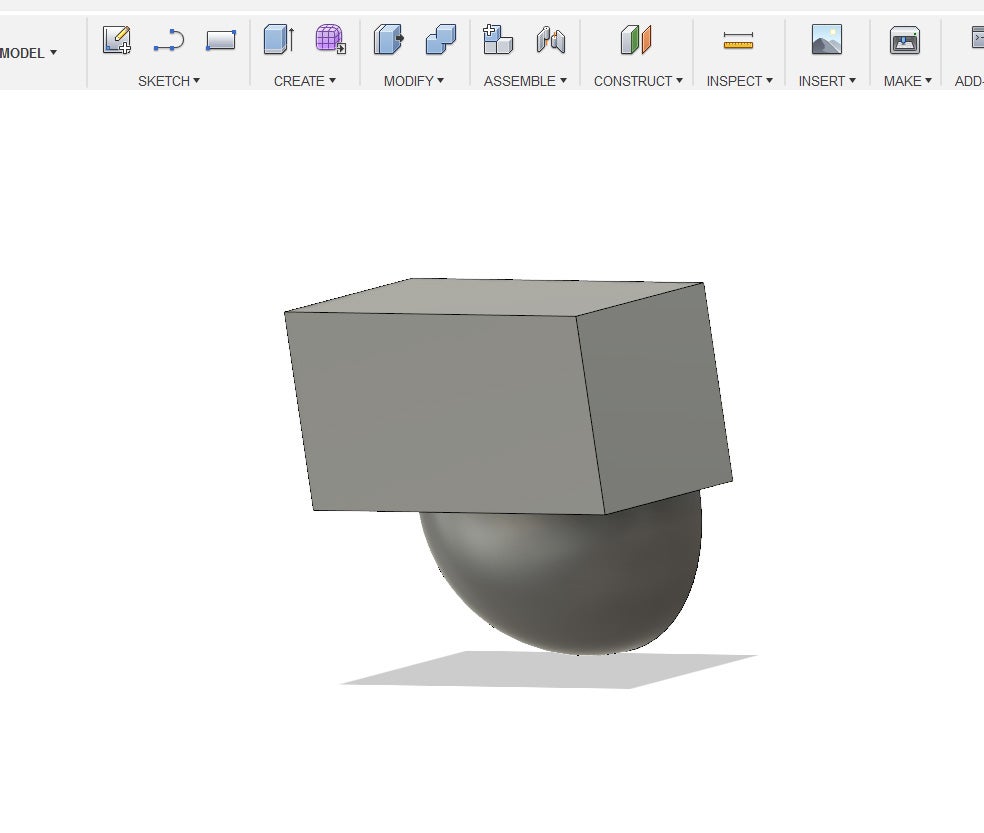
Task: Activate the Measure ruler tool
Action: point(738,41)
